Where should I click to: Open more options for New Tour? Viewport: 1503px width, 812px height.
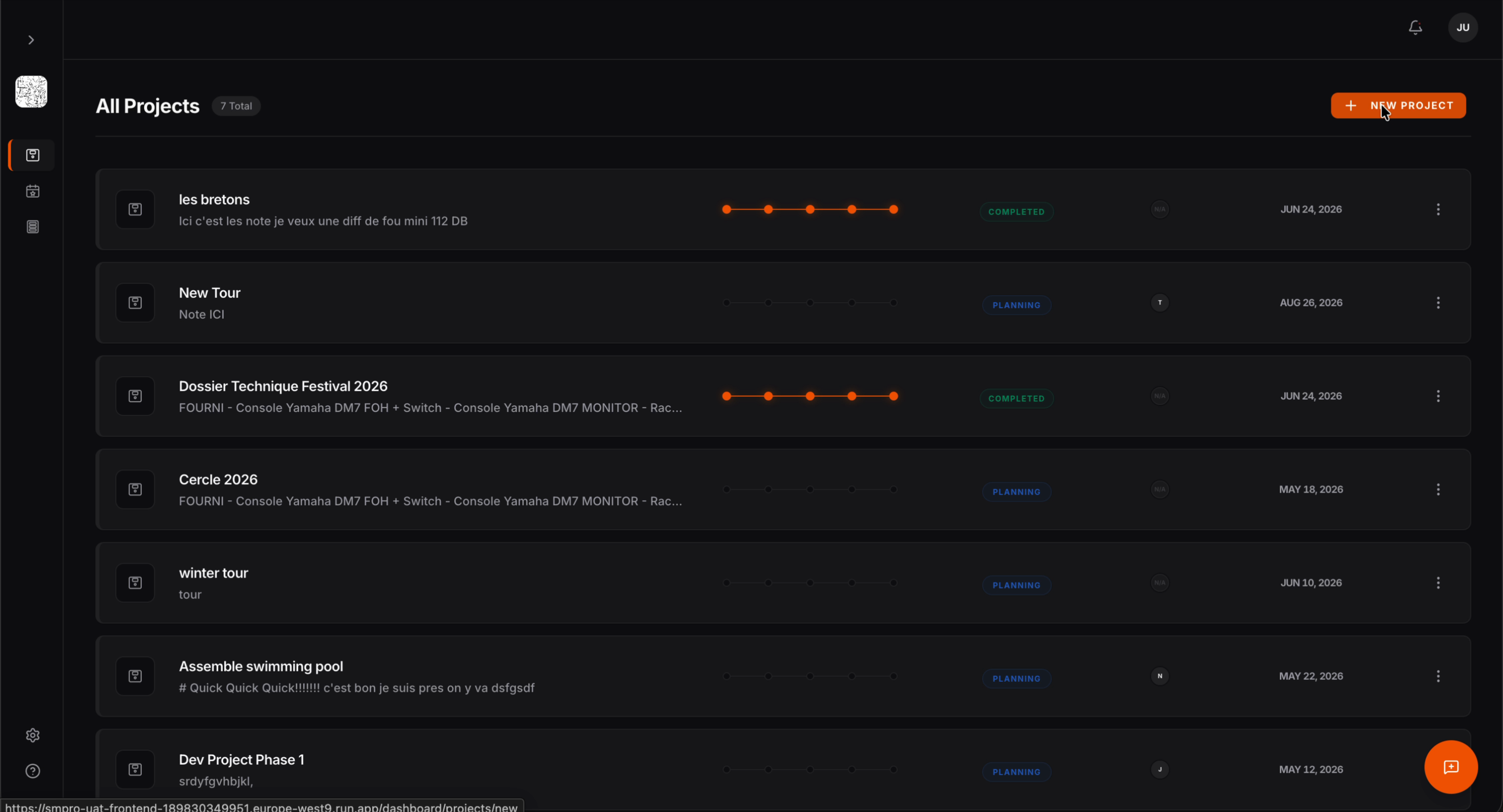coord(1438,303)
